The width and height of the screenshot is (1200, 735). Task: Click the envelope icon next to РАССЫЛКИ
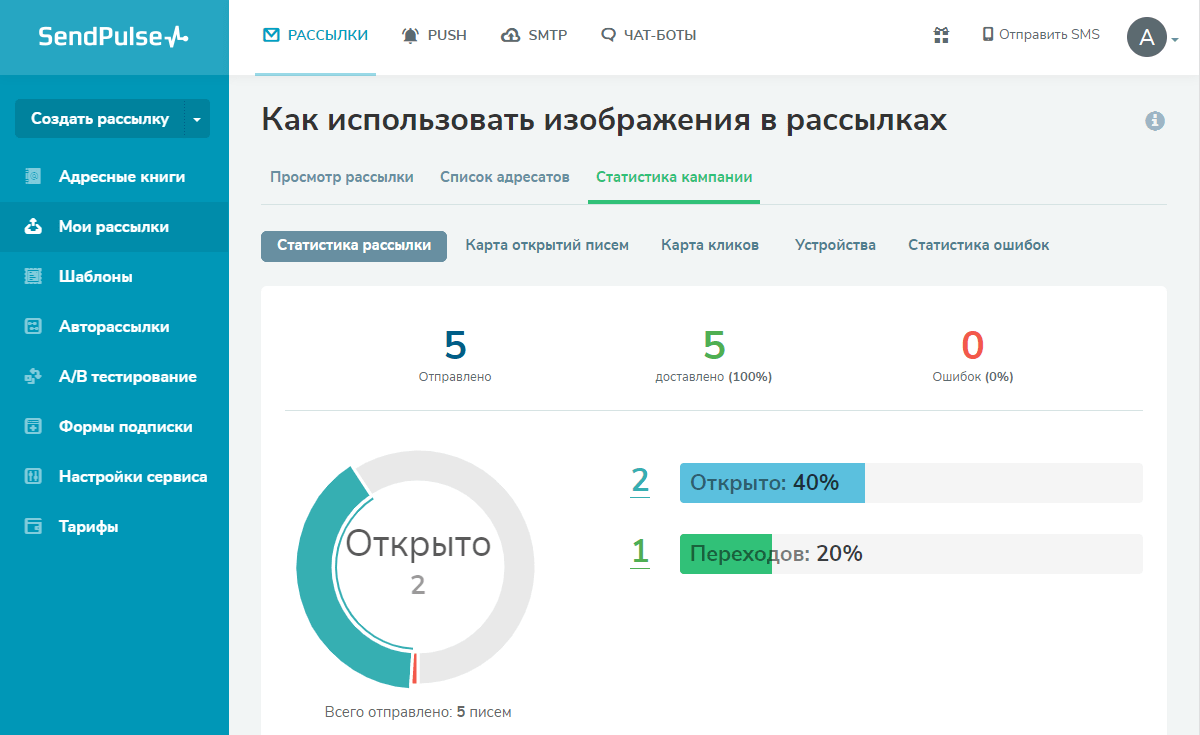click(x=271, y=35)
